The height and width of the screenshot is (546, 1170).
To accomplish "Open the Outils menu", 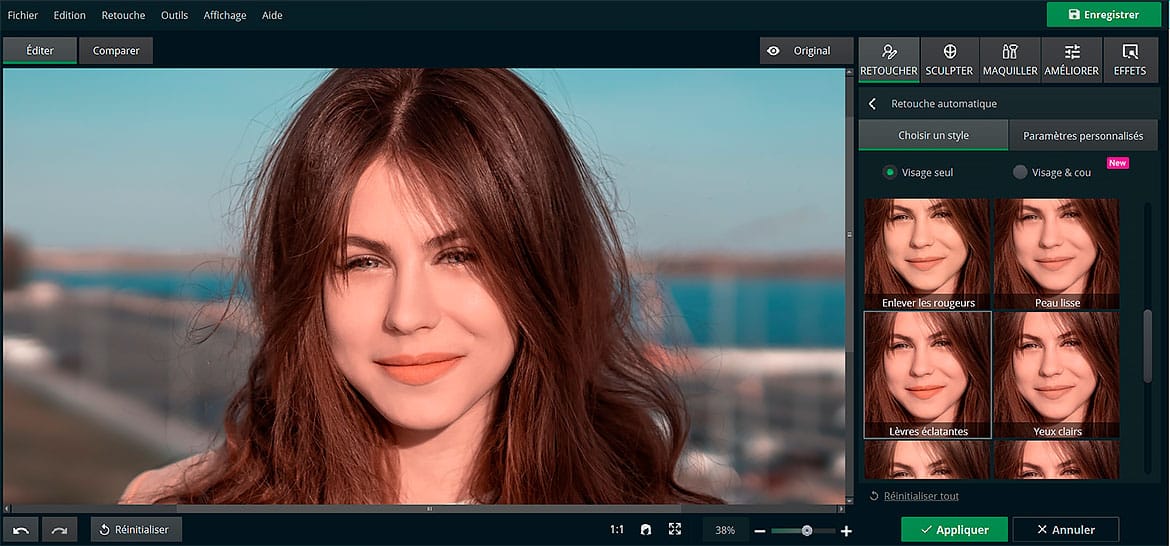I will coord(175,15).
